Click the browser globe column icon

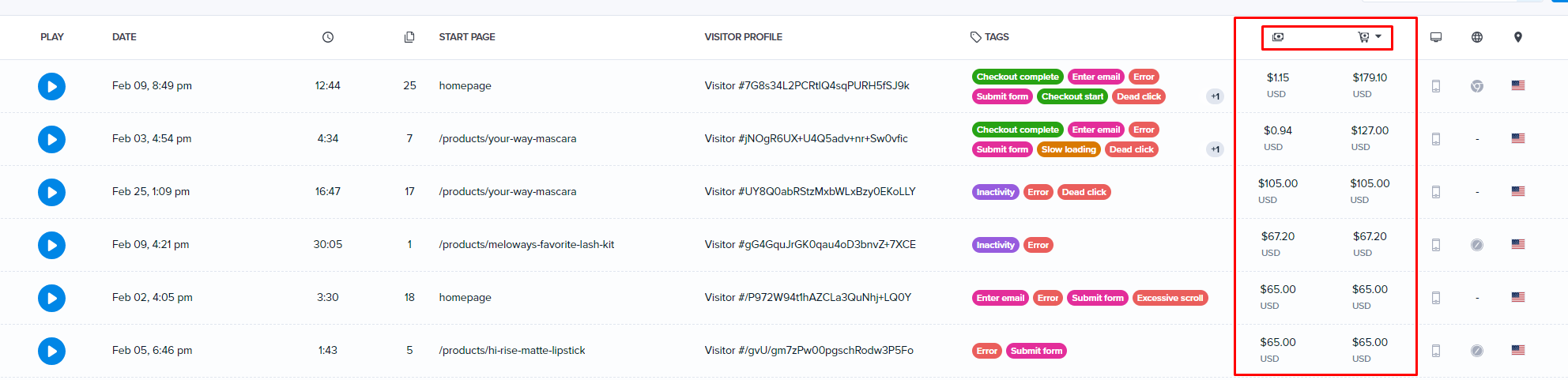pyautogui.click(x=1476, y=37)
